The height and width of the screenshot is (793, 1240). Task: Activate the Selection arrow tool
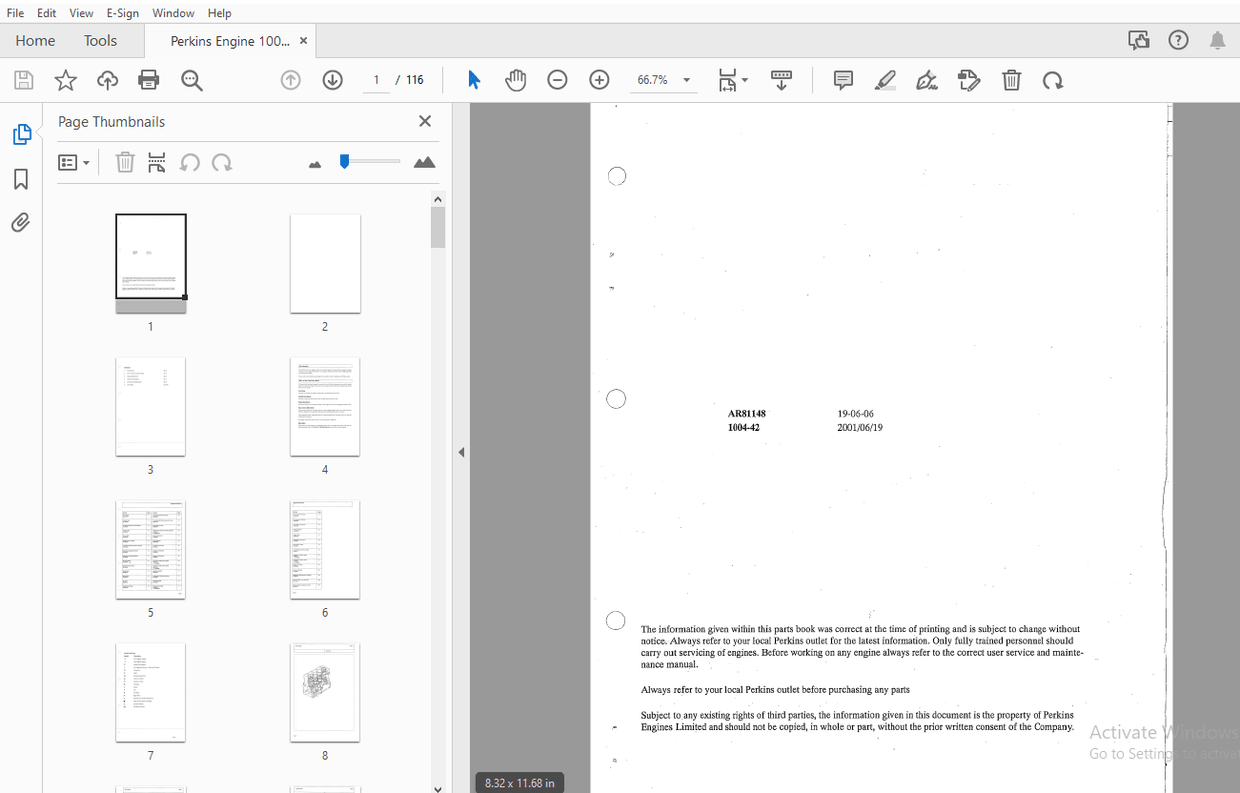click(474, 81)
